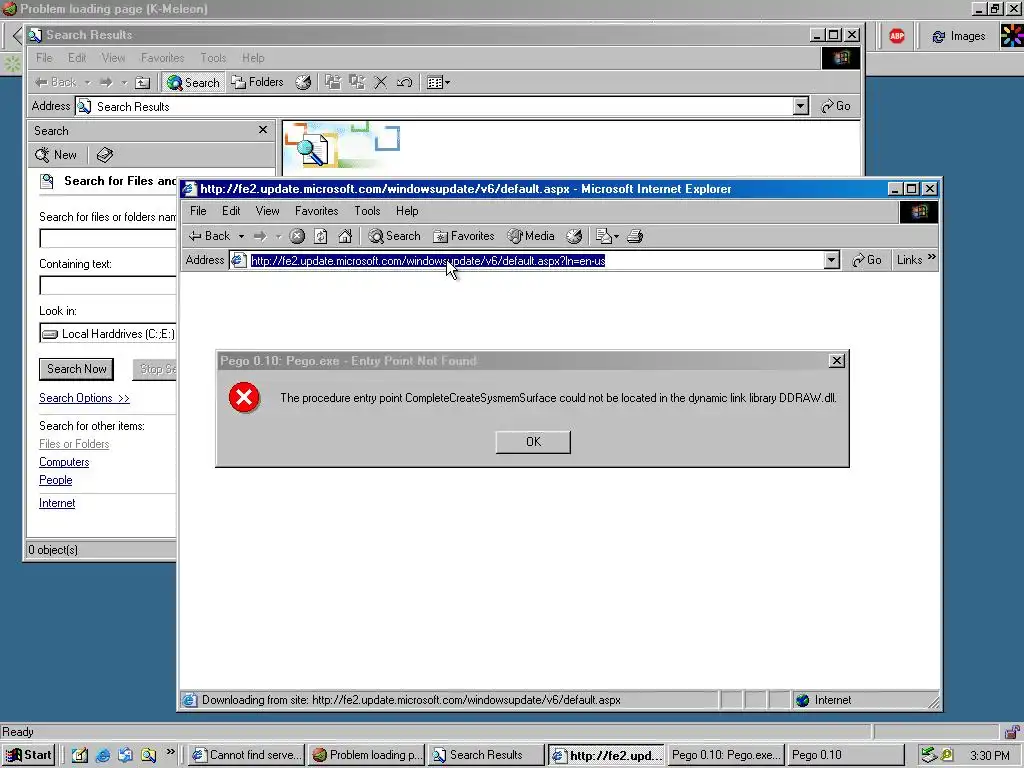Click the Forward arrow in Internet Explorer
1024x768 pixels.
pos(260,236)
